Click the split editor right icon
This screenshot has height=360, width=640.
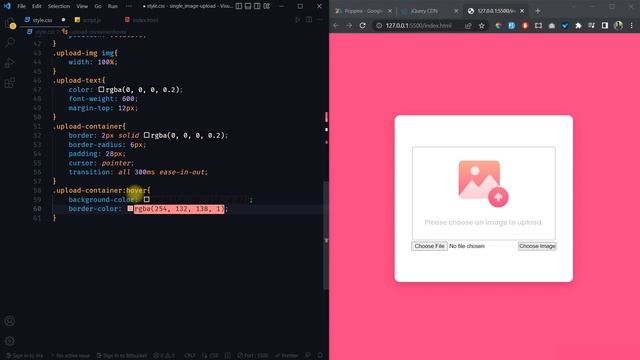[309, 20]
